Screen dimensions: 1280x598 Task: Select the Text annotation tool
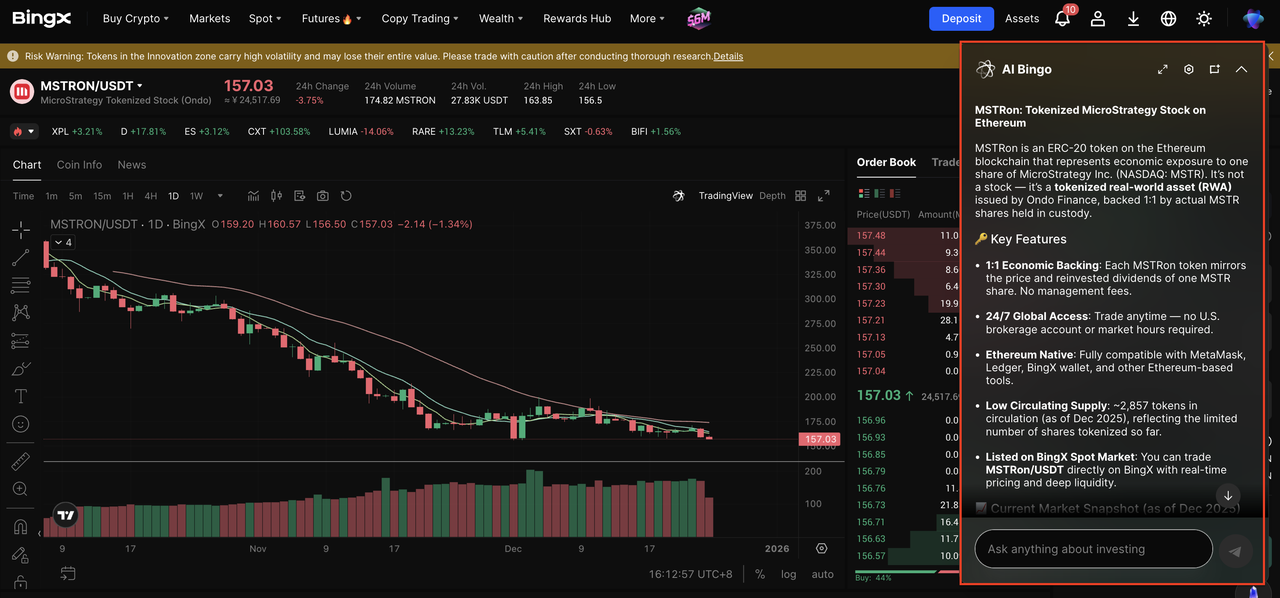pyautogui.click(x=20, y=396)
